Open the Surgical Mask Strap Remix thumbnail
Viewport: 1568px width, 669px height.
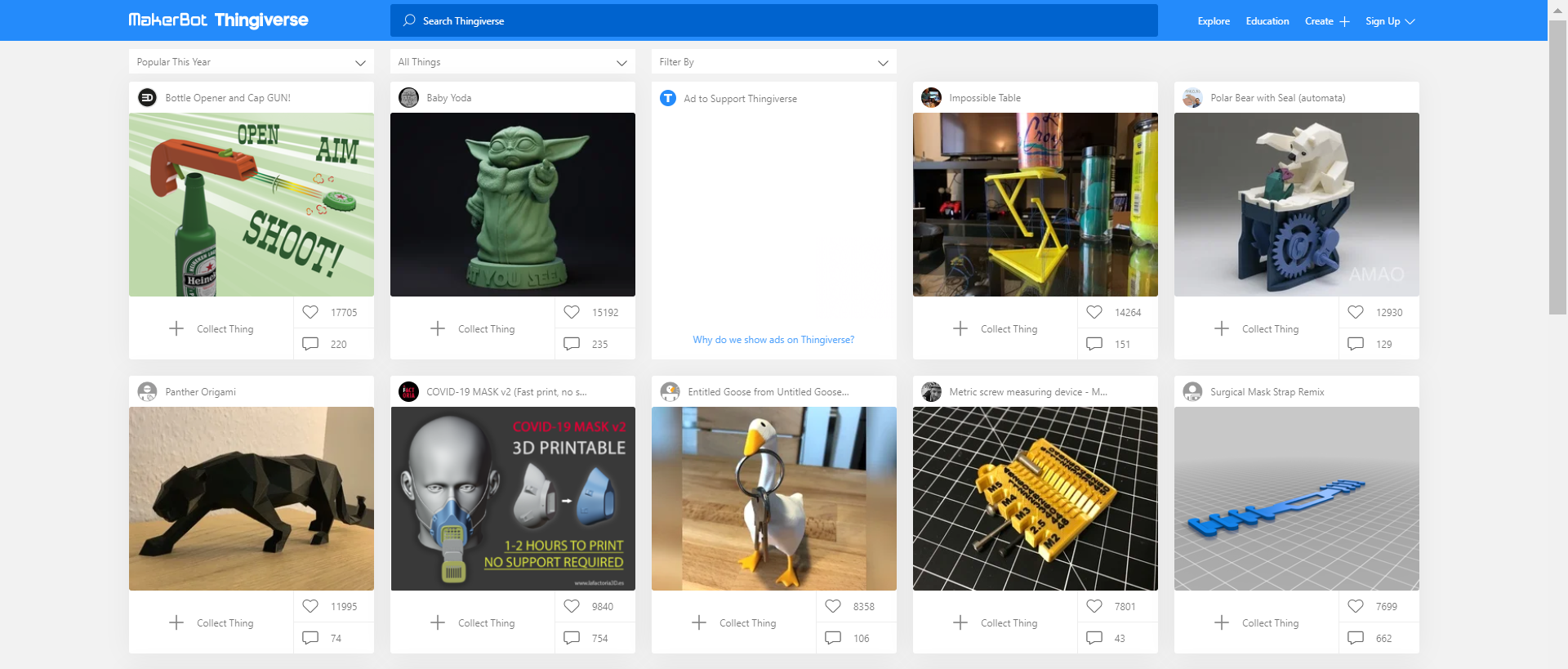click(1297, 498)
